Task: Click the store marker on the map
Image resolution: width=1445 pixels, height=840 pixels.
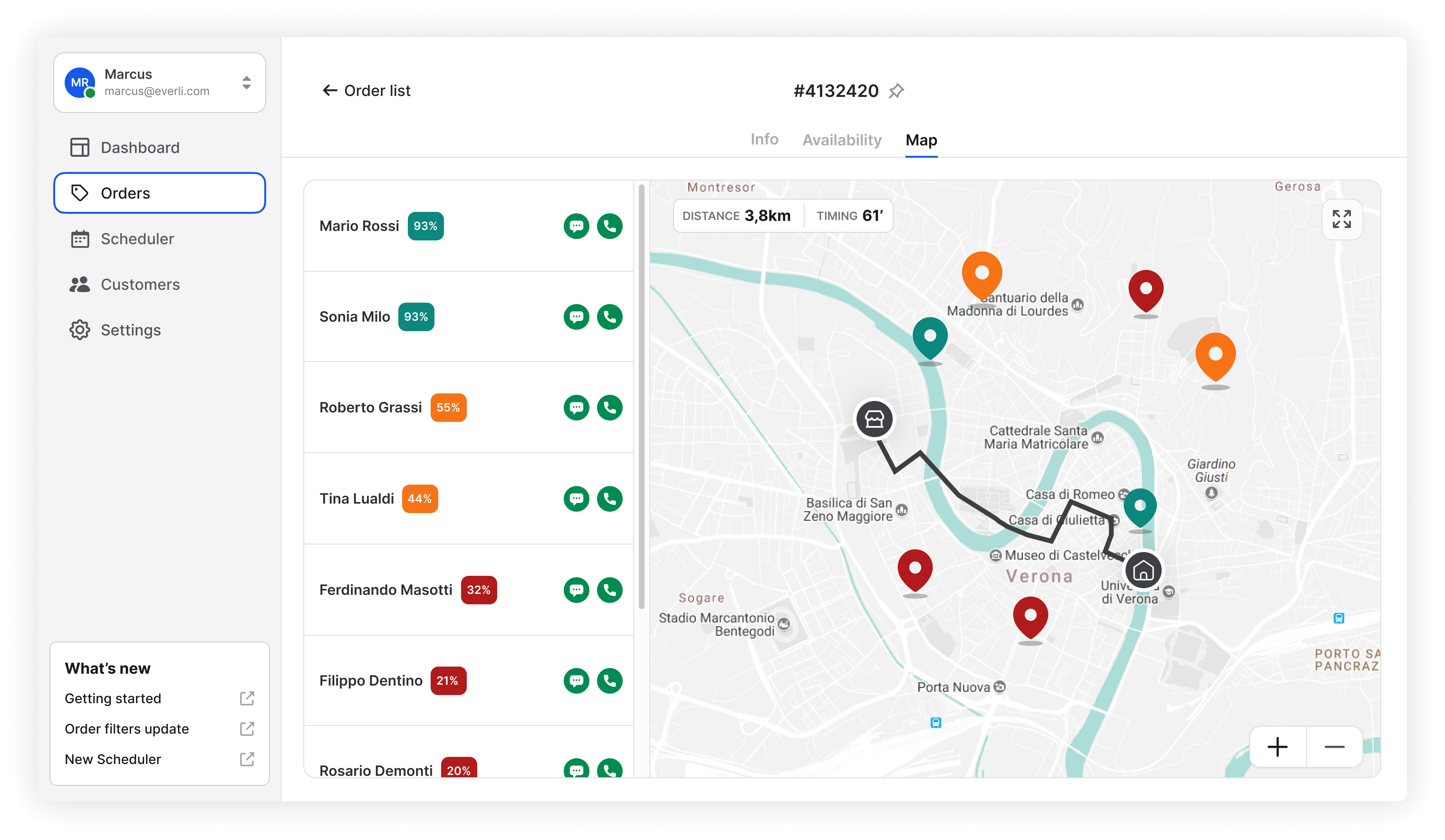Action: (874, 419)
